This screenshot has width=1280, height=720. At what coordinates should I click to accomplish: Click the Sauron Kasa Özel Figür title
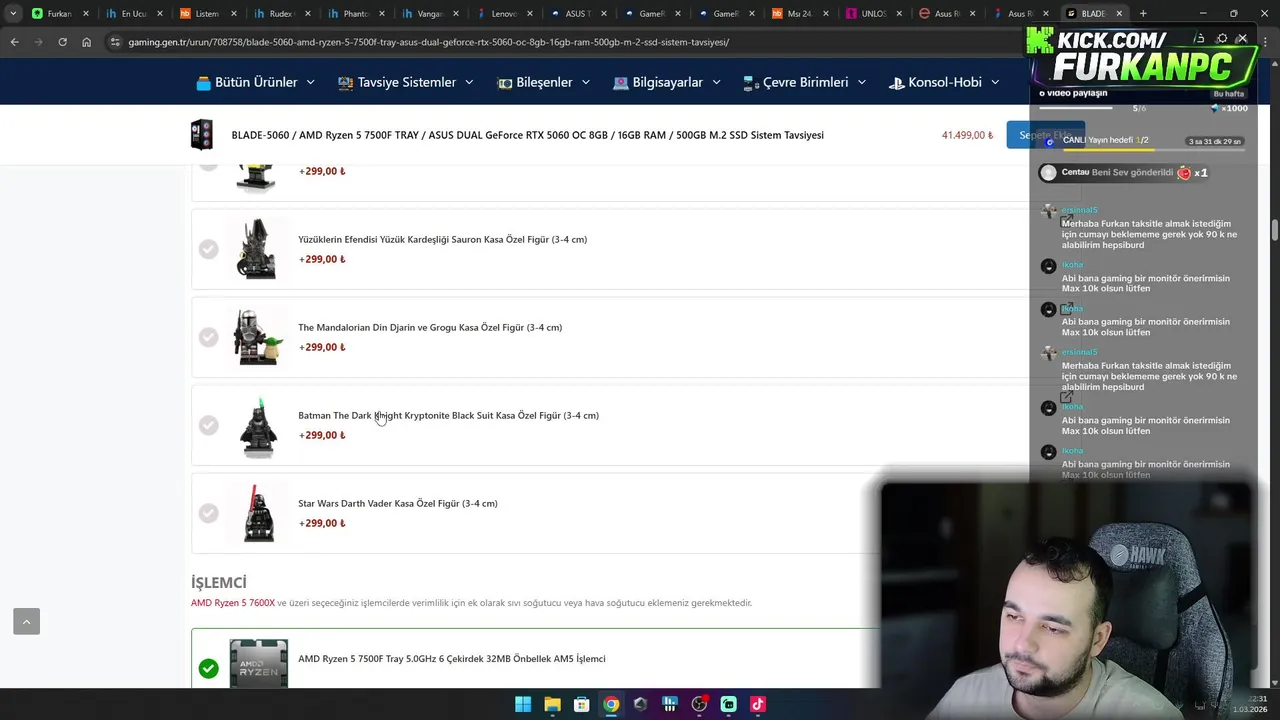click(442, 240)
